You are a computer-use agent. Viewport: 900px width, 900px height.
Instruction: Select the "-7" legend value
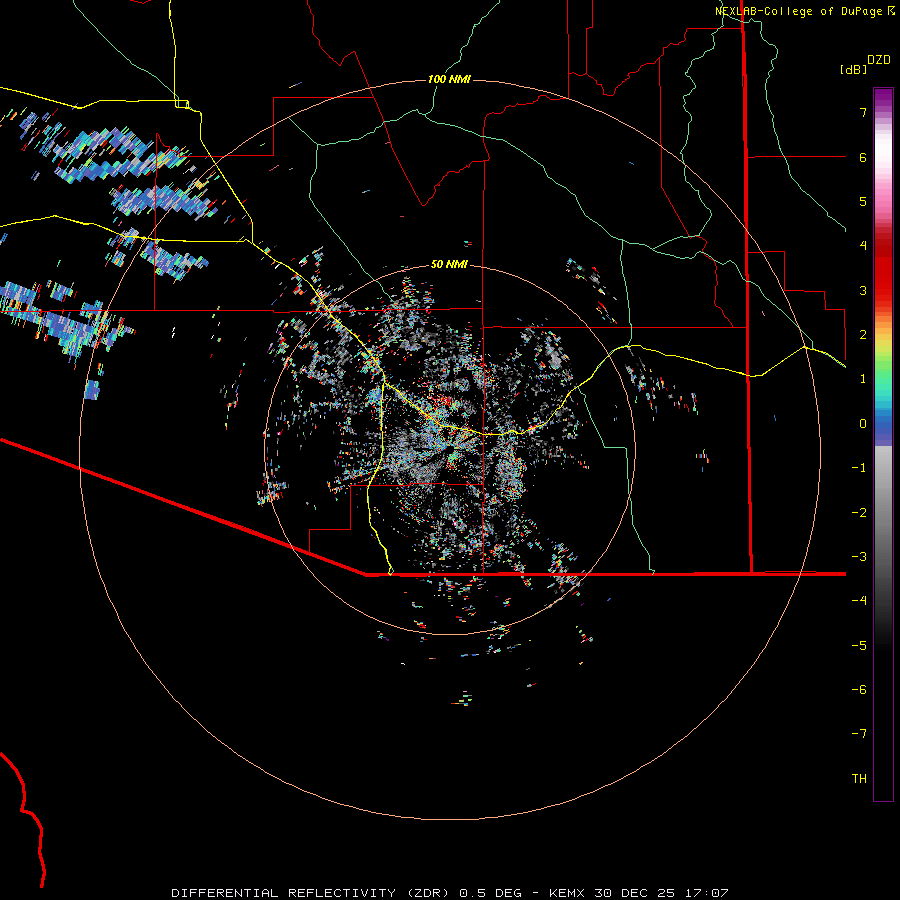point(859,734)
